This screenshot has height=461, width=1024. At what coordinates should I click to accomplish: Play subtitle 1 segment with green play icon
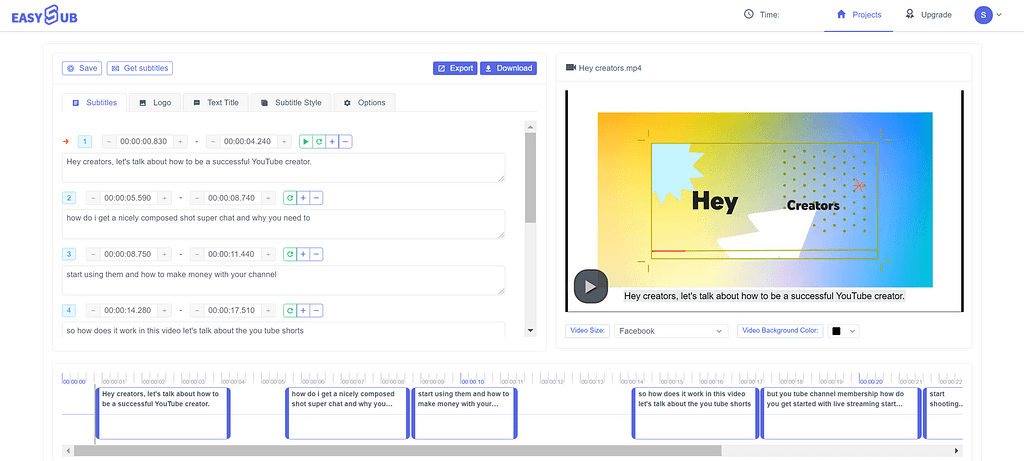[306, 142]
